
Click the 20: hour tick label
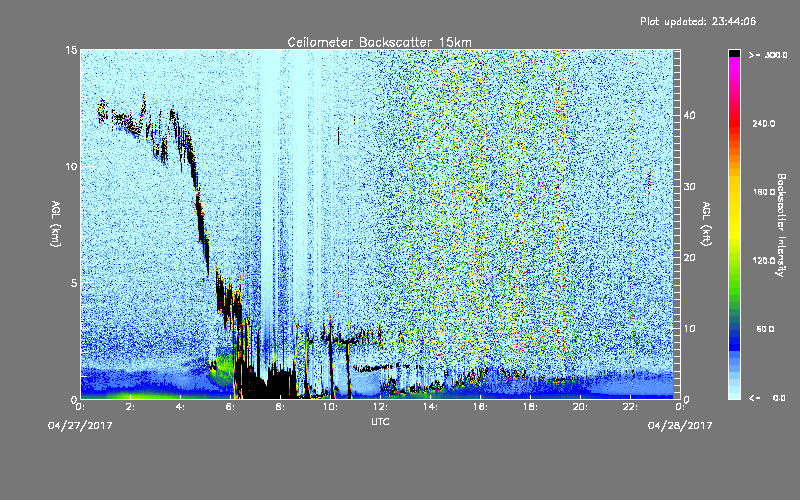tap(581, 407)
